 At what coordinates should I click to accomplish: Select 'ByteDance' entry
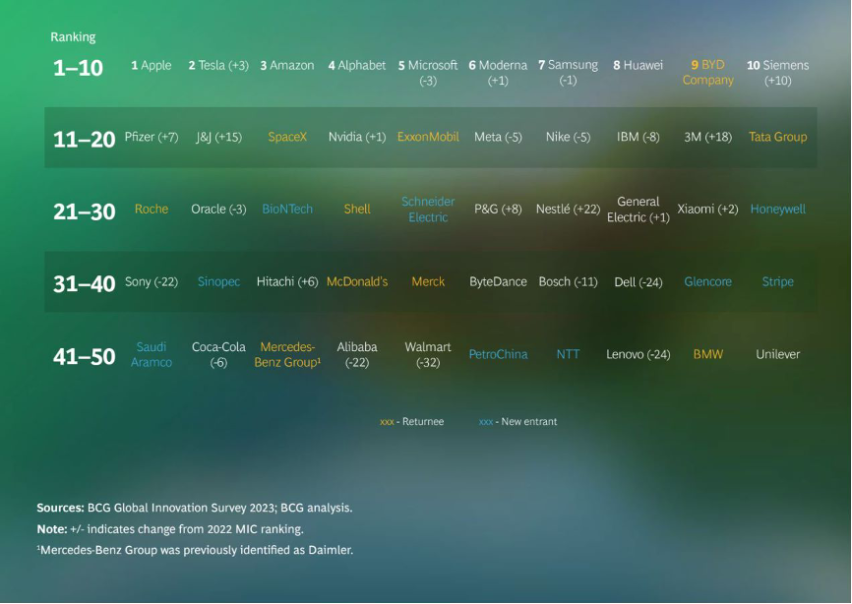[498, 282]
